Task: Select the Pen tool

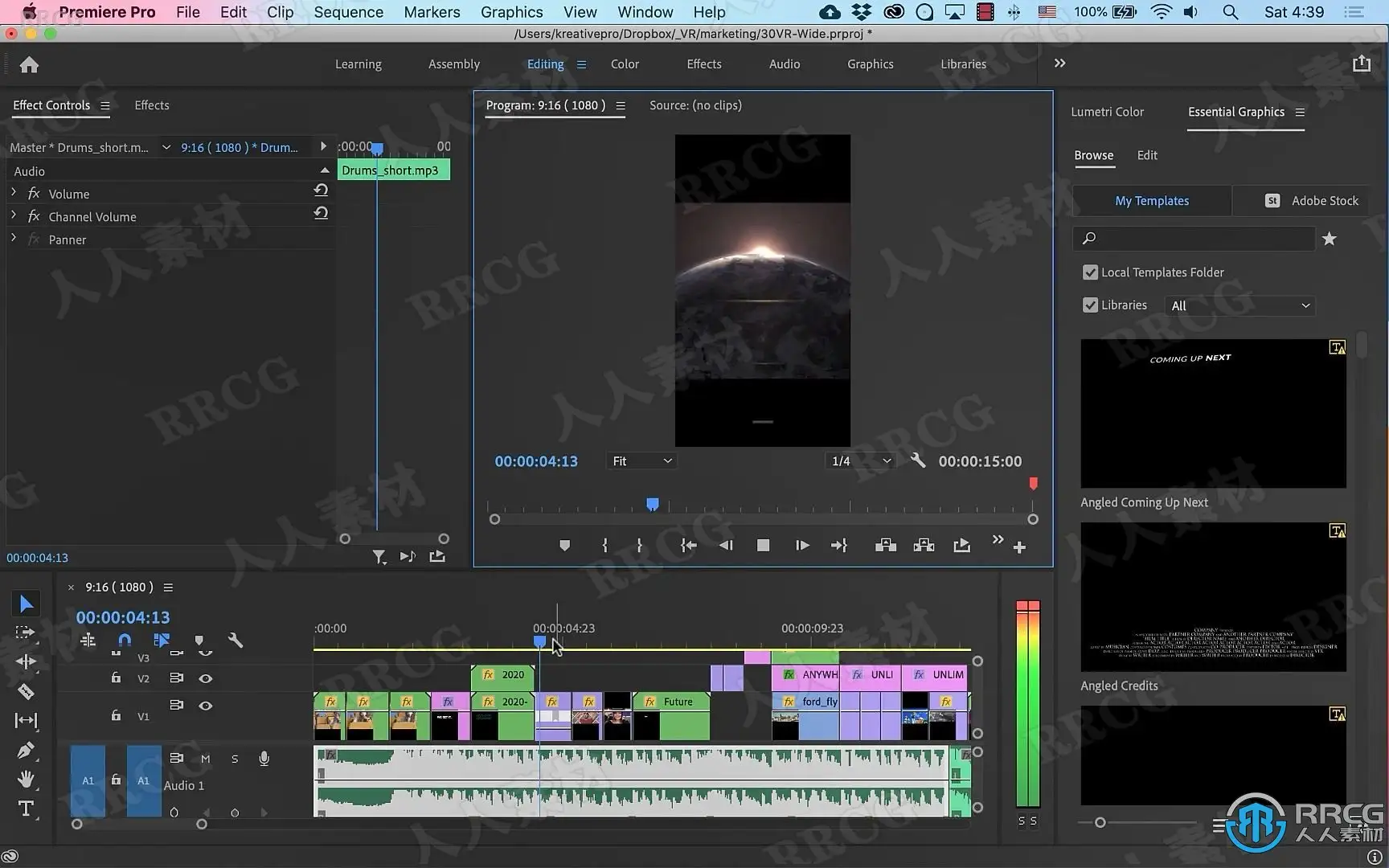Action: (x=26, y=750)
